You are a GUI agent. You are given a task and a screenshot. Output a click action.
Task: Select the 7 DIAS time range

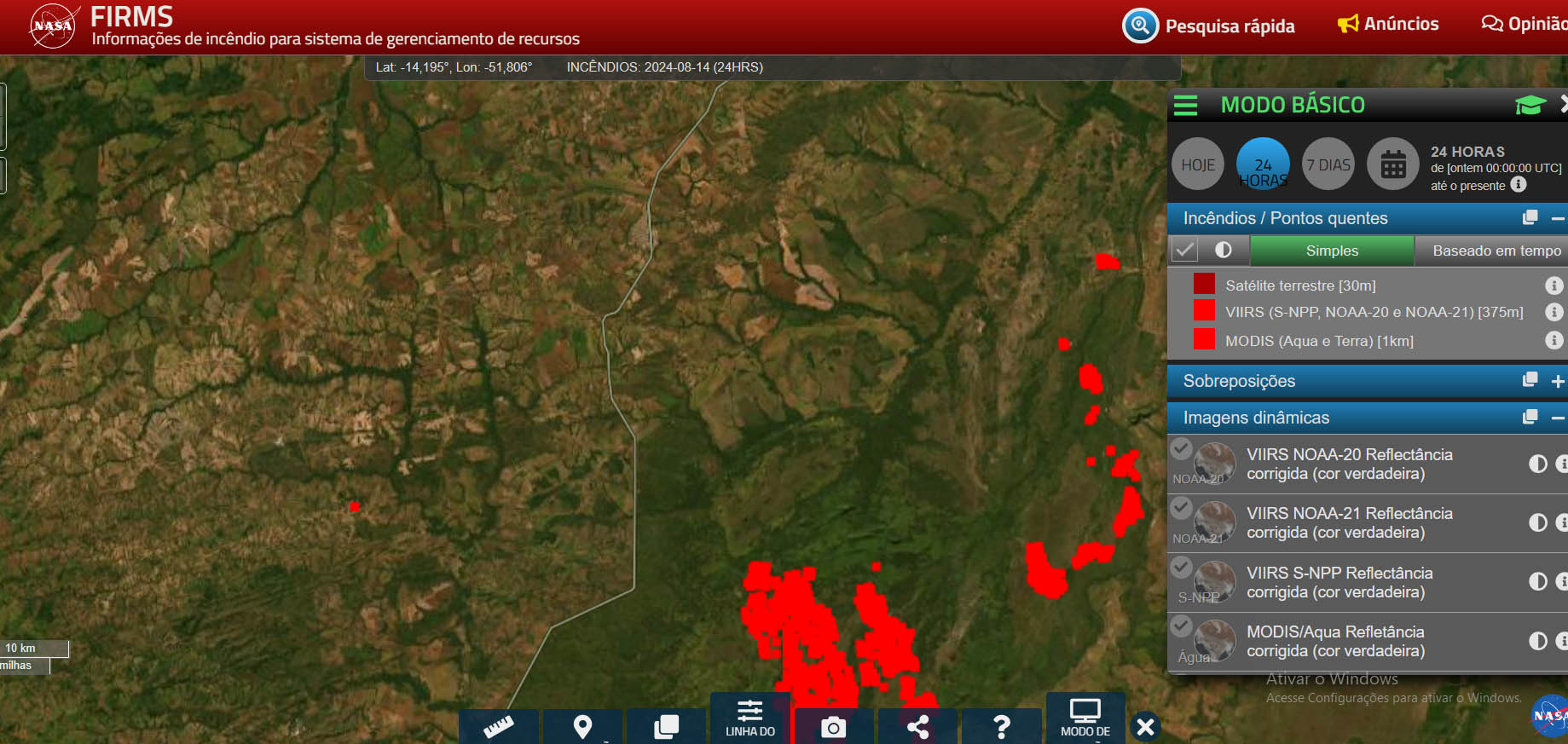pos(1328,164)
